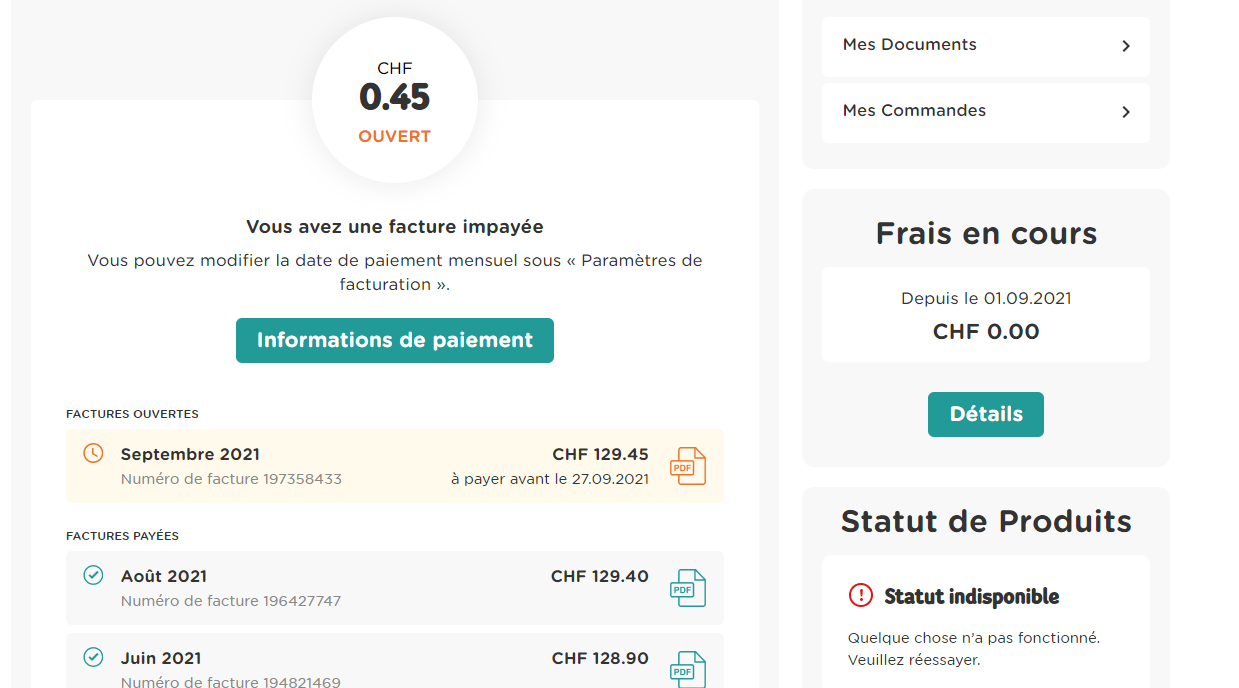Download the Août 2021 invoice PDF
Viewport: 1239px width, 688px height.
[688, 588]
